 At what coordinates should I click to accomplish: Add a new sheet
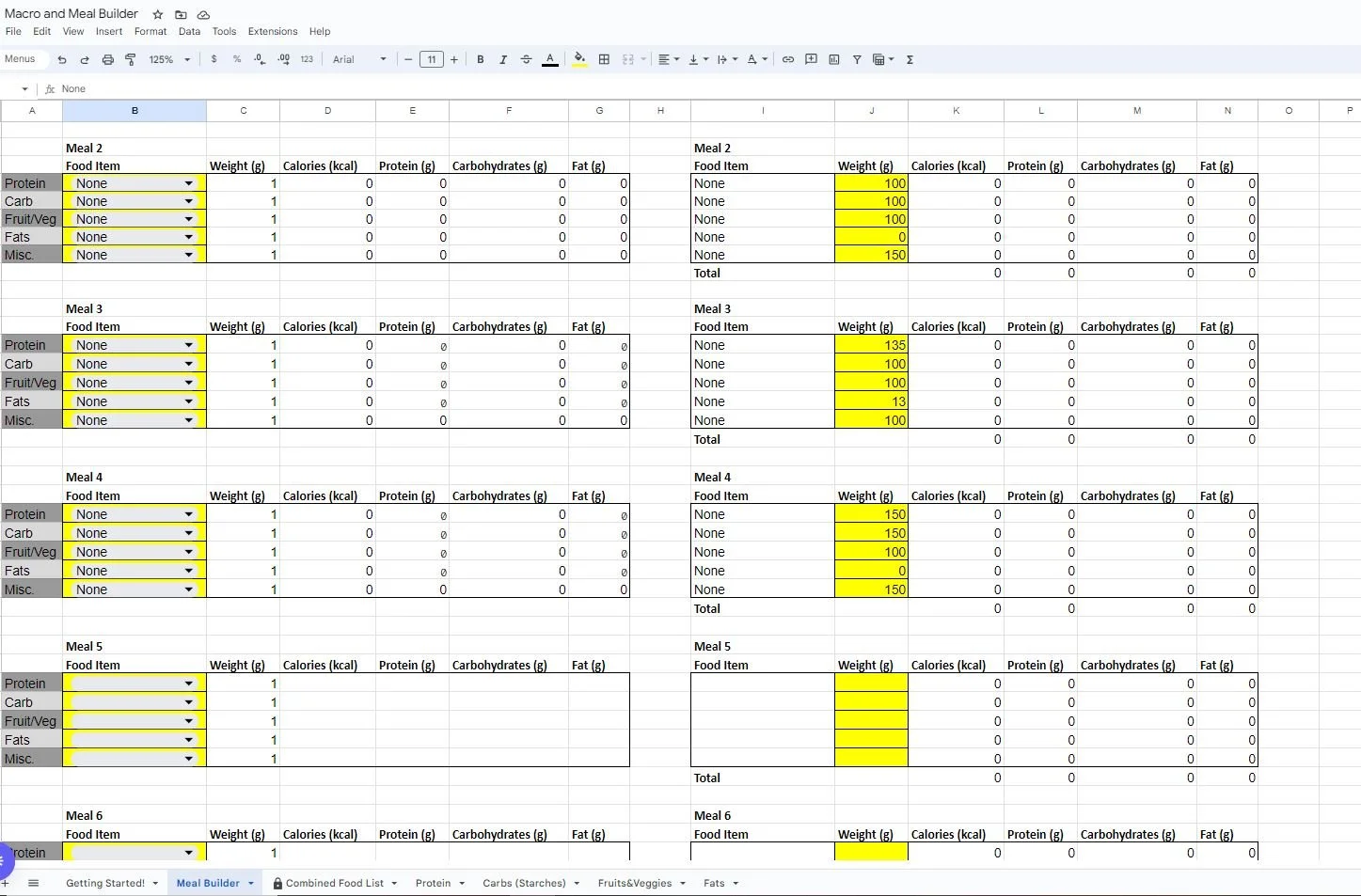[5, 883]
